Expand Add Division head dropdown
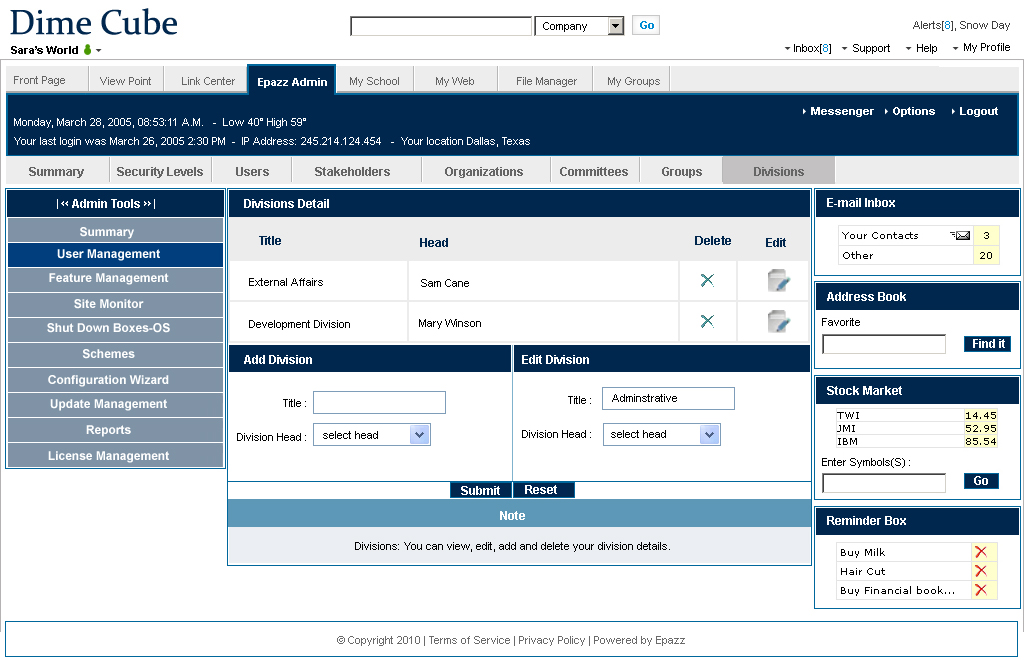 point(420,435)
